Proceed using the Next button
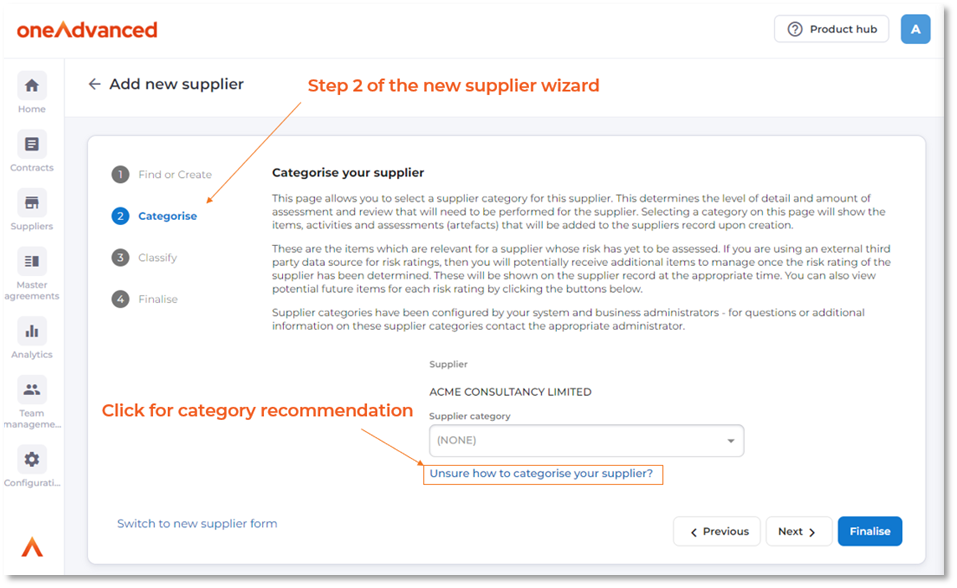Viewport: 957px width, 588px height. [x=798, y=531]
